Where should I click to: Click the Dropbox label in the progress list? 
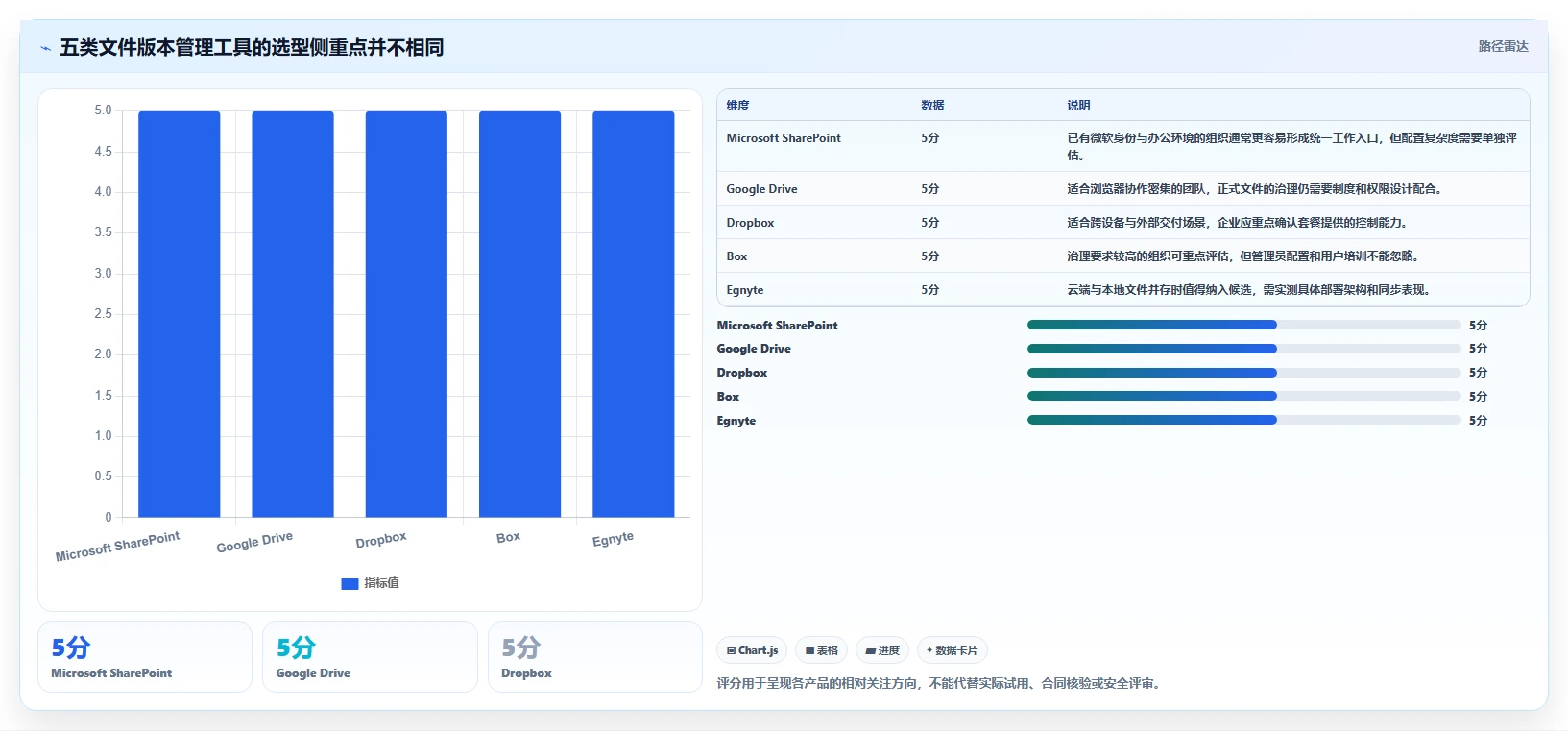coord(742,373)
